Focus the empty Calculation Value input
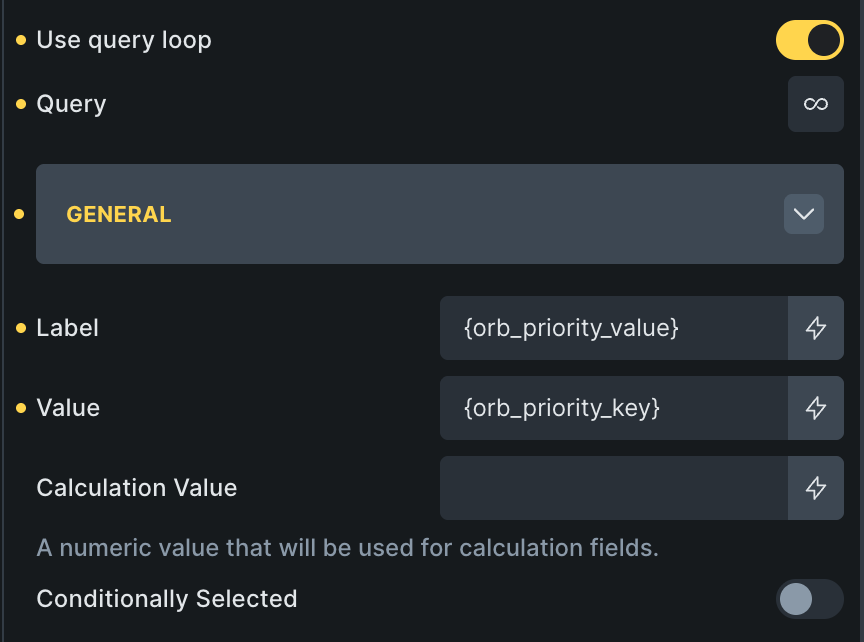 [613, 488]
